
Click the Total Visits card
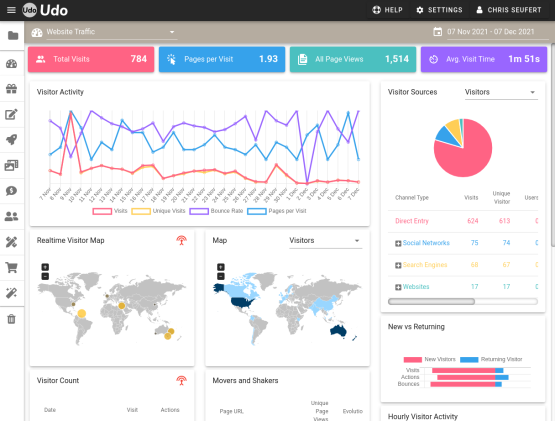91,59
